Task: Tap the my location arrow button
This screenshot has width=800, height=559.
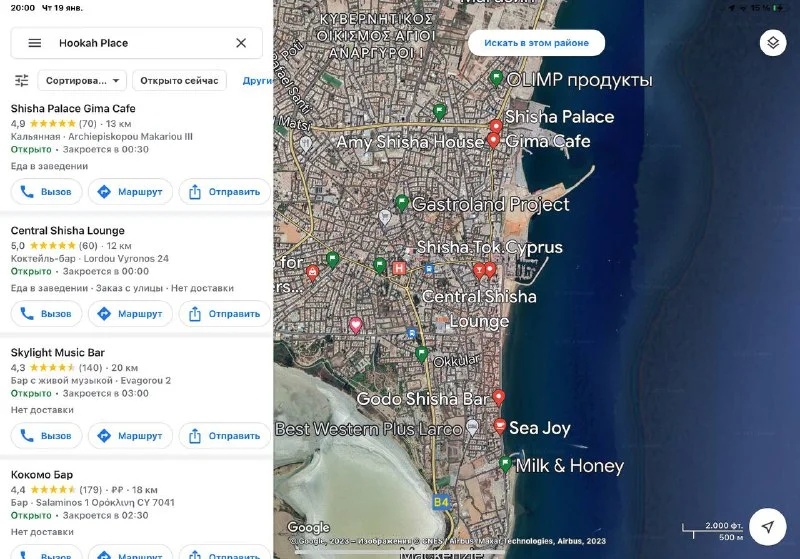Action: (x=767, y=527)
